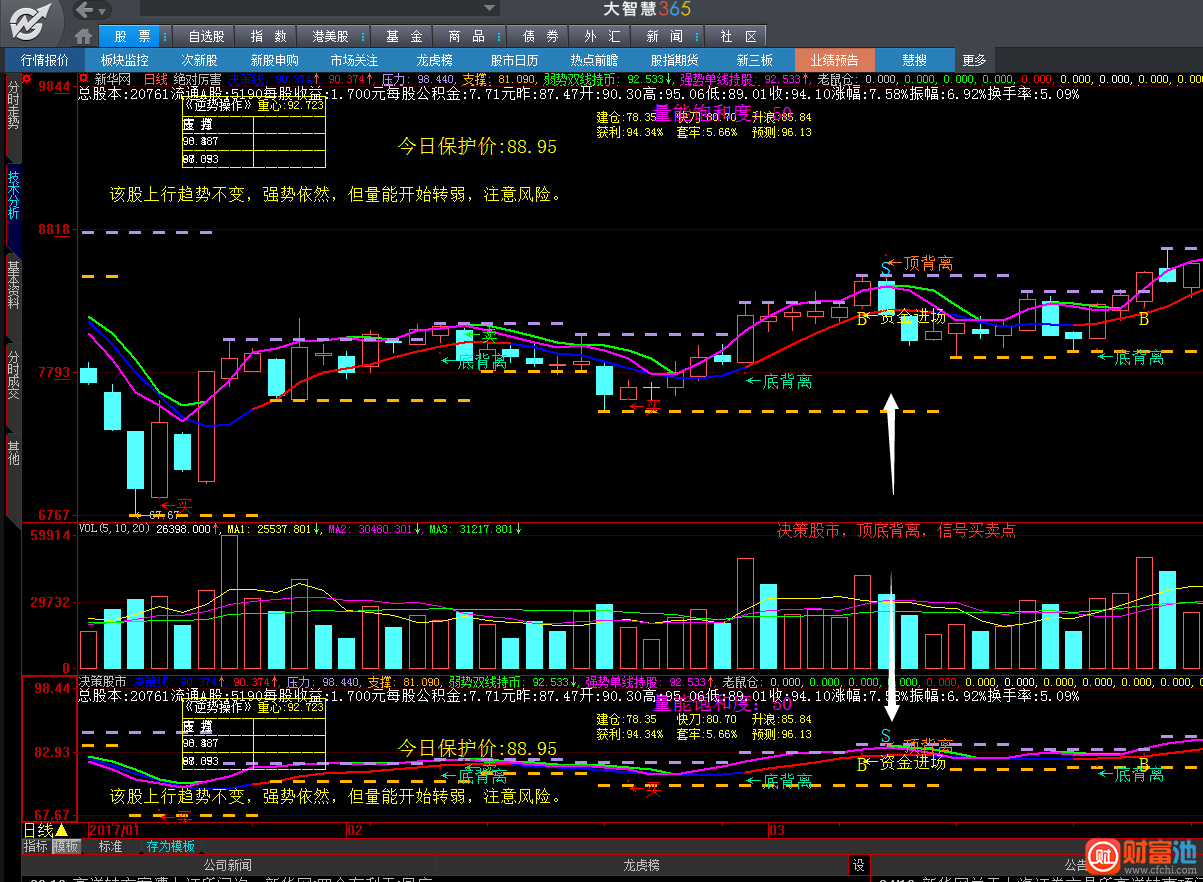The width and height of the screenshot is (1203, 882).
Task: Switch to 股指期货 tab
Action: (674, 60)
